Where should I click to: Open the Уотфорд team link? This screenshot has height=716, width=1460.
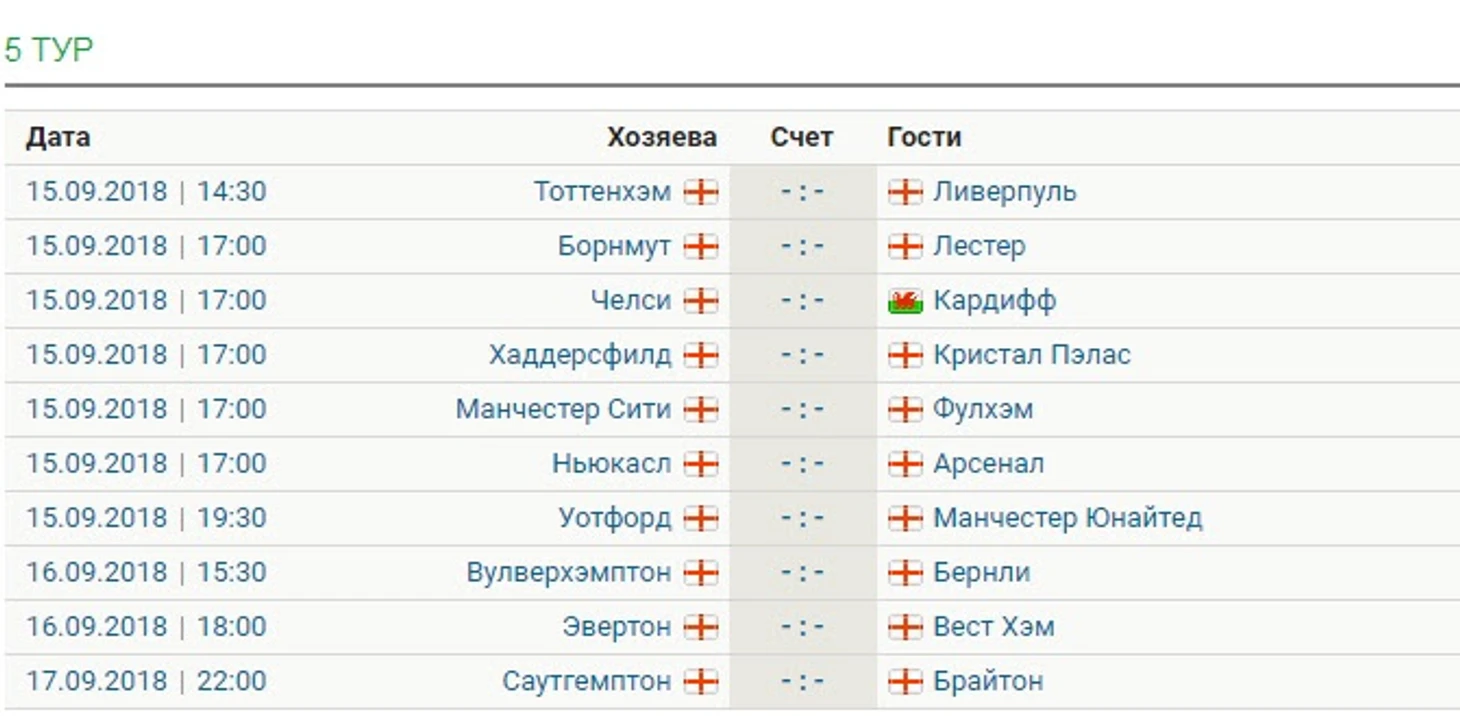click(x=614, y=519)
